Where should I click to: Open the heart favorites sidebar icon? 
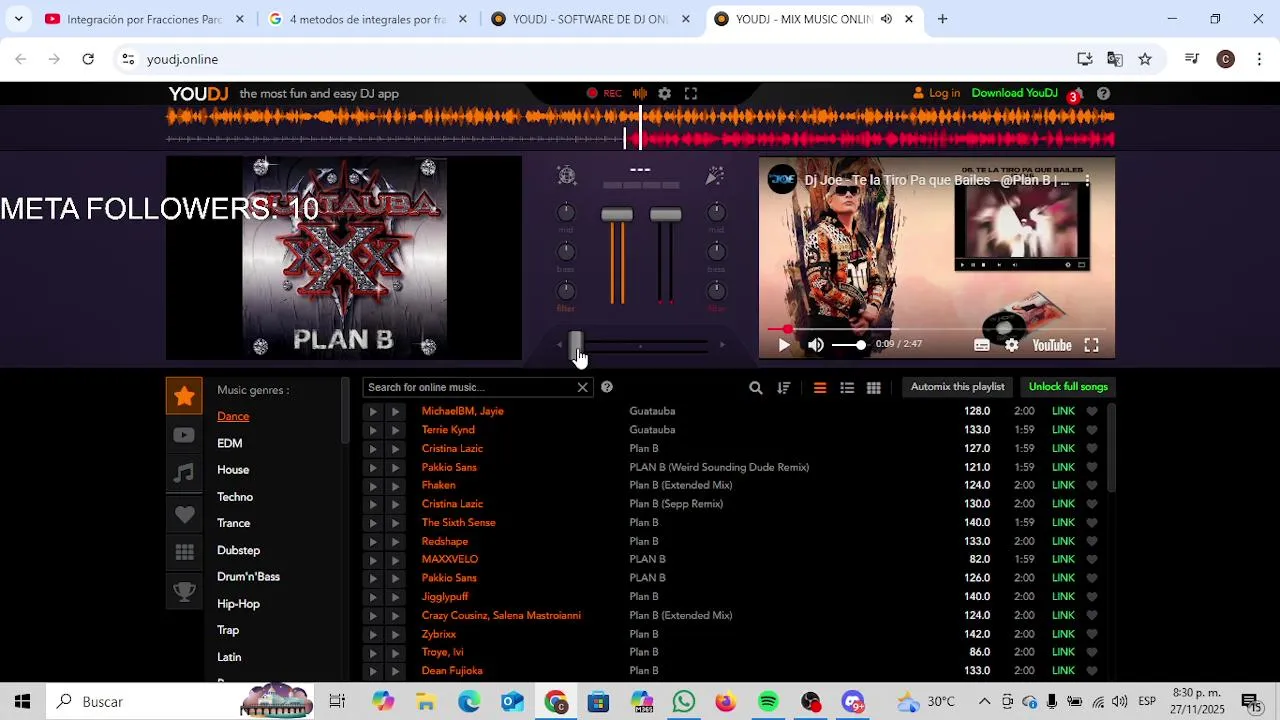point(184,514)
